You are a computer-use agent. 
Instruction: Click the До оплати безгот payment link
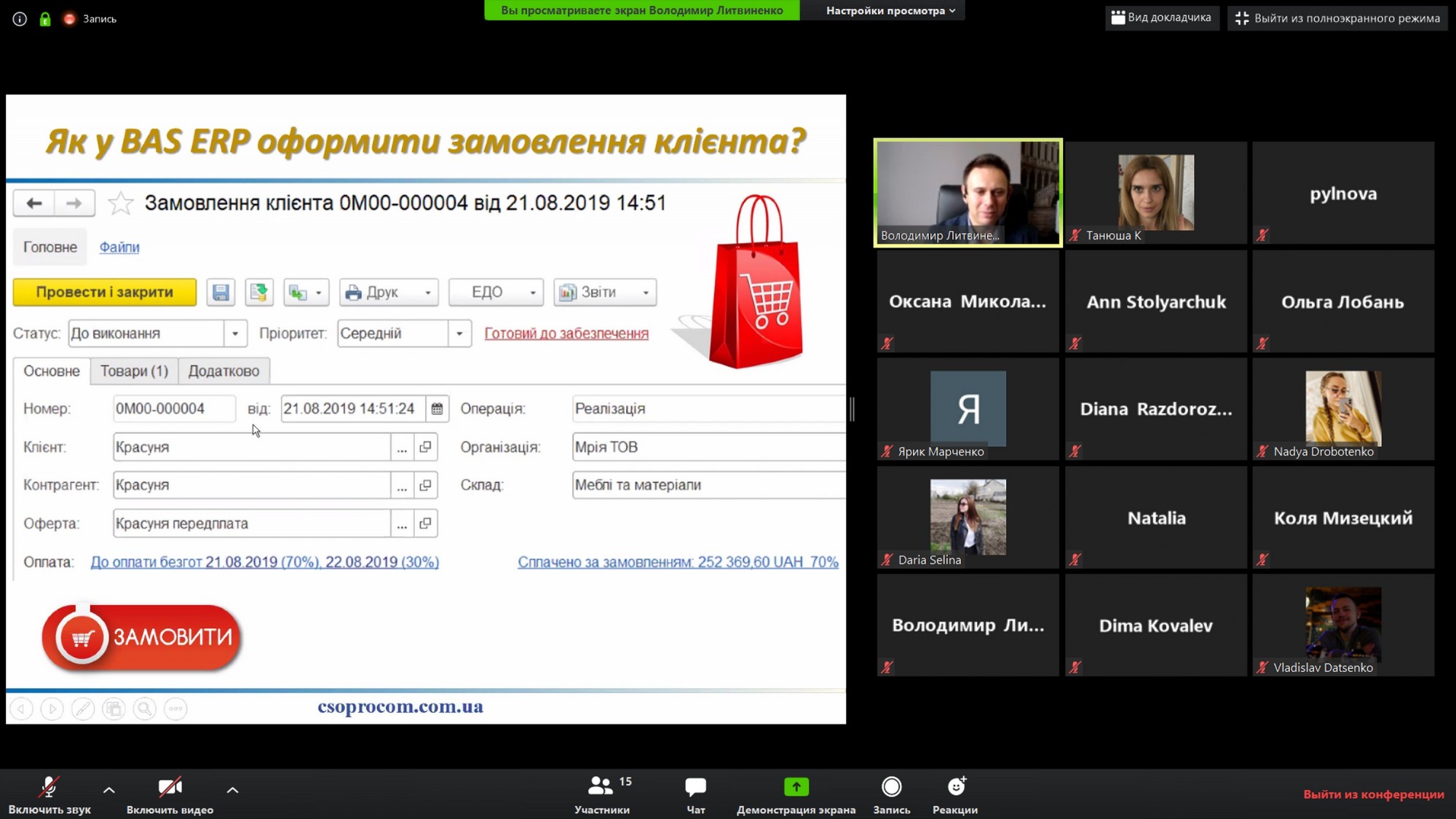[x=264, y=562]
